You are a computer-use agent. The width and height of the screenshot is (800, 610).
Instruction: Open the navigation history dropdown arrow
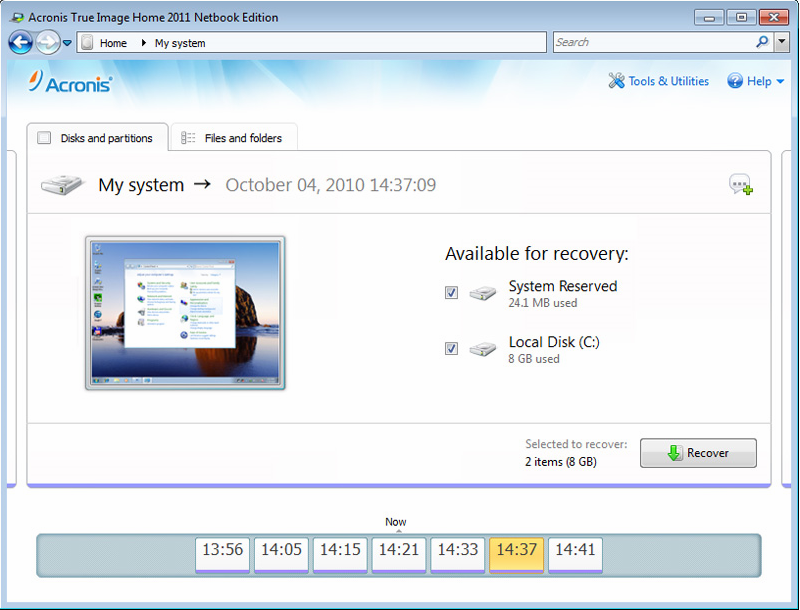67,43
